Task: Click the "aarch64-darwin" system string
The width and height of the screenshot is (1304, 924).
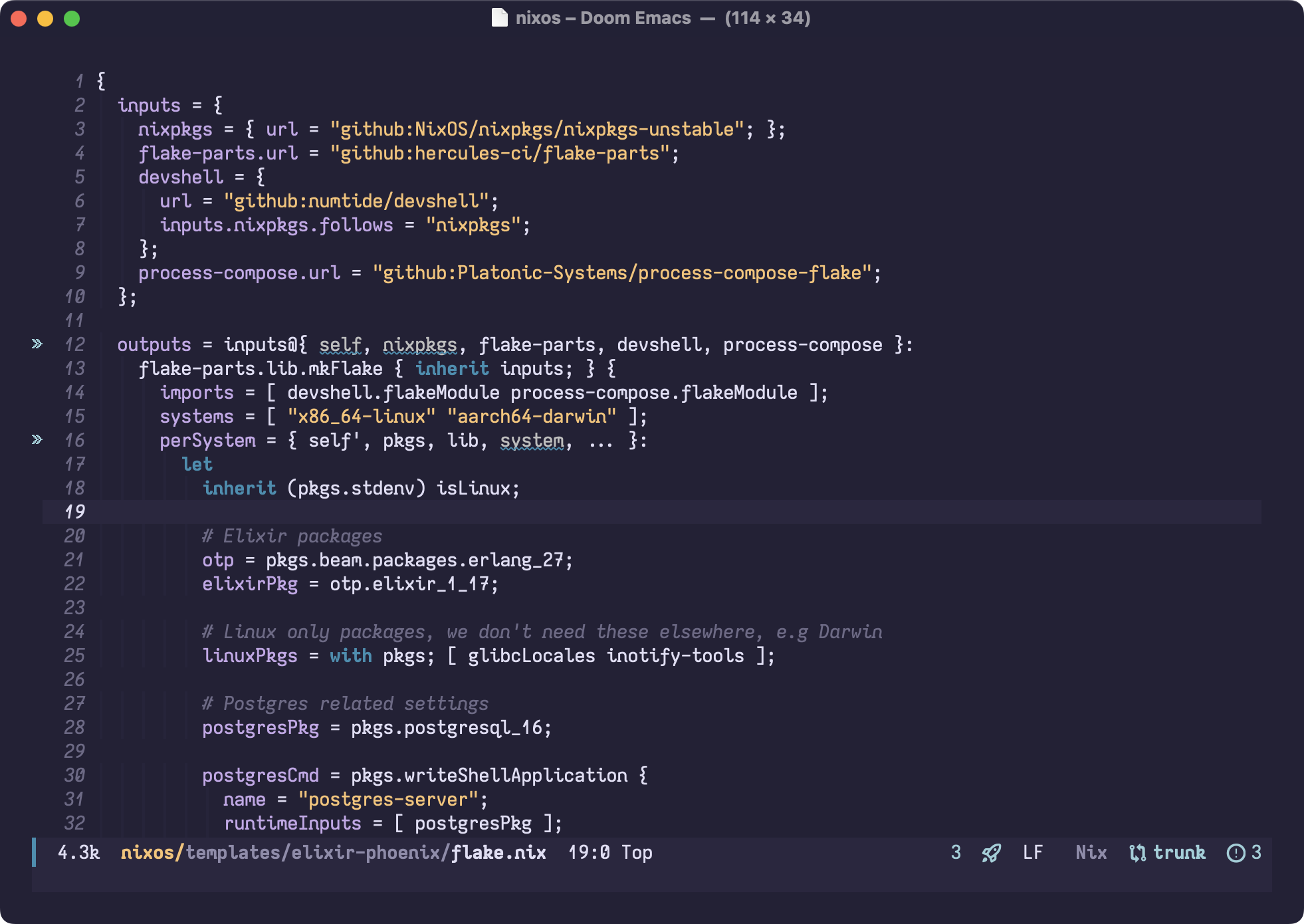Action: pos(531,416)
